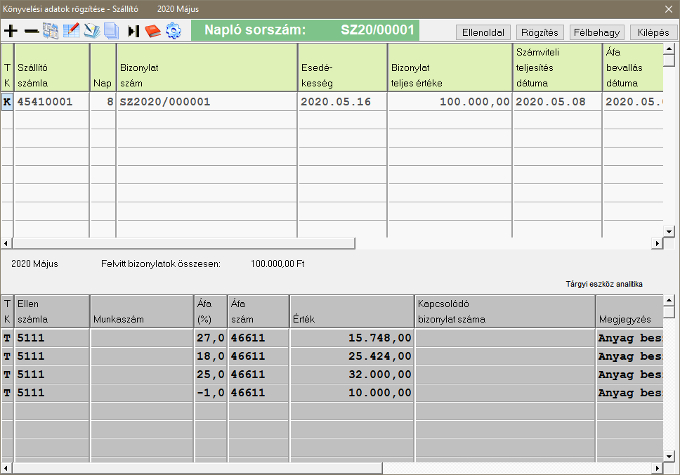Open the blue gear settings icon
This screenshot has width=680, height=475.
pyautogui.click(x=173, y=31)
